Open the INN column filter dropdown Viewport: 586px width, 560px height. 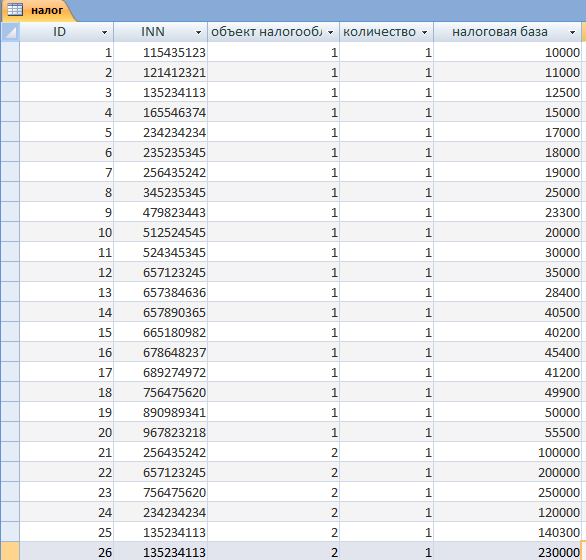(198, 33)
